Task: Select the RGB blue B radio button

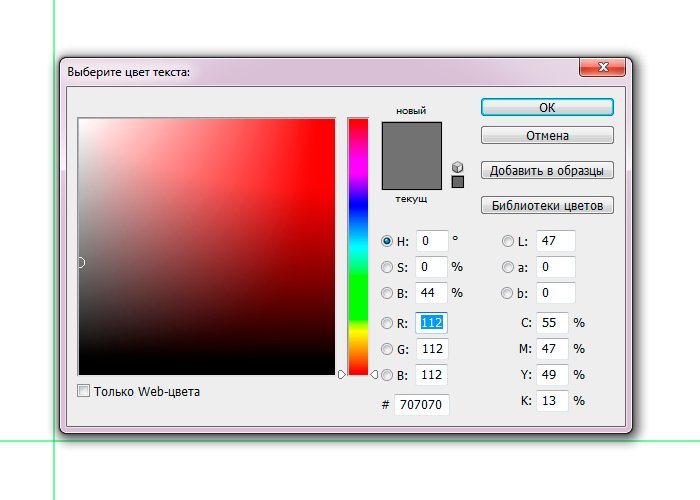Action: pyautogui.click(x=387, y=375)
